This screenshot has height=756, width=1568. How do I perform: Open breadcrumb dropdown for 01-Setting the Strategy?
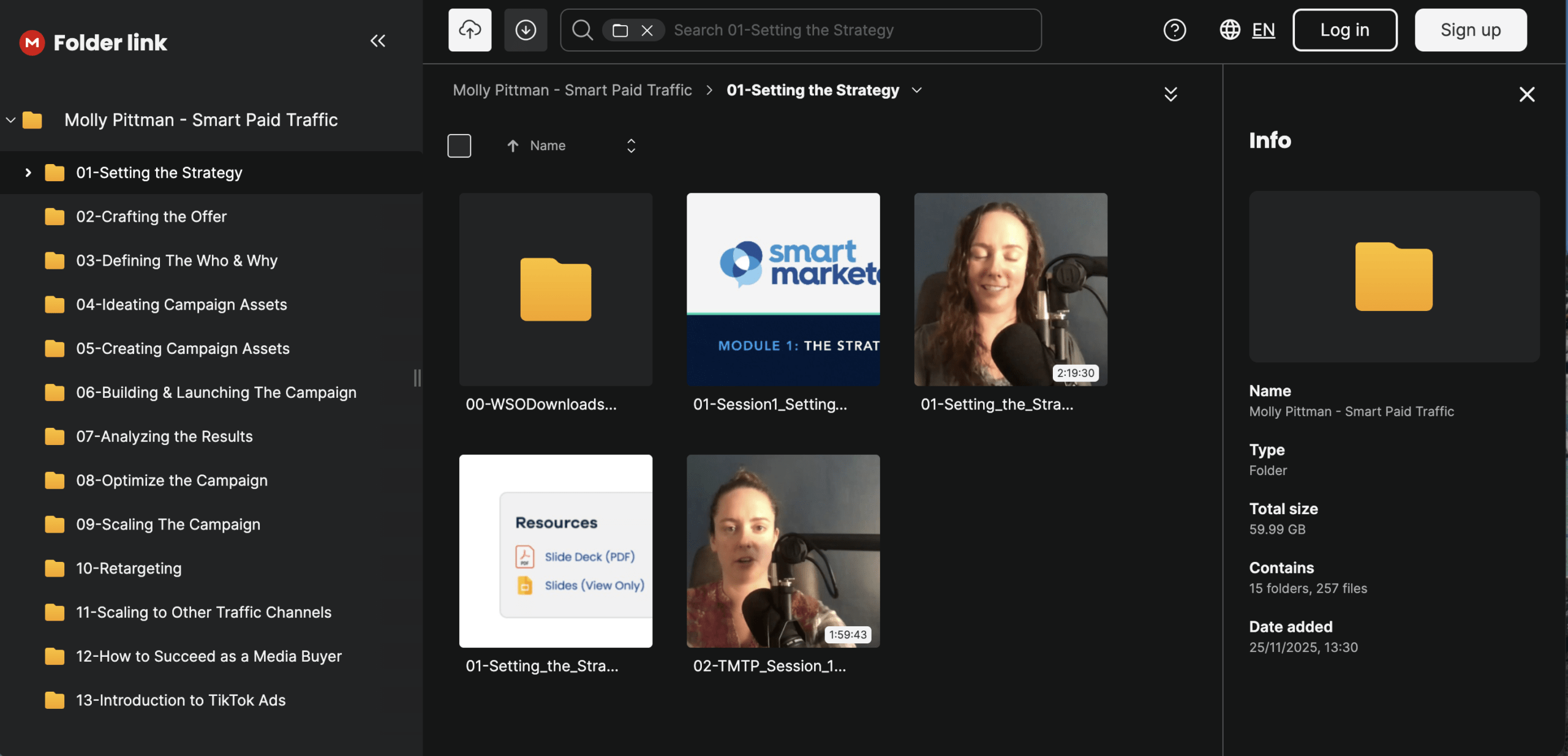click(917, 91)
